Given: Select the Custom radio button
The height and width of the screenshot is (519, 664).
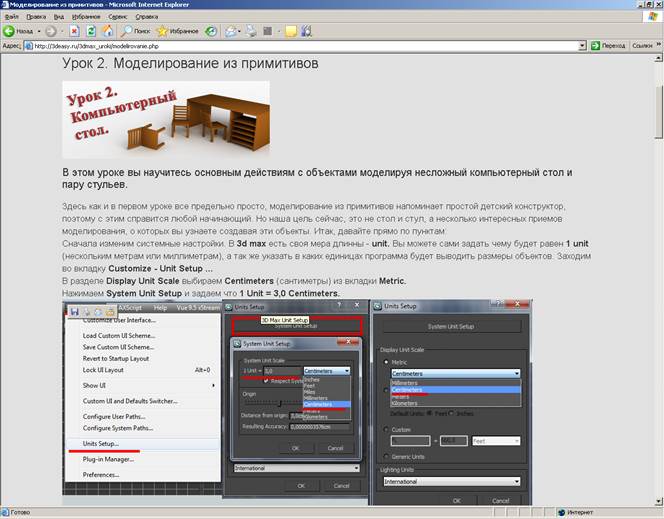Looking at the screenshot, I should pyautogui.click(x=386, y=430).
